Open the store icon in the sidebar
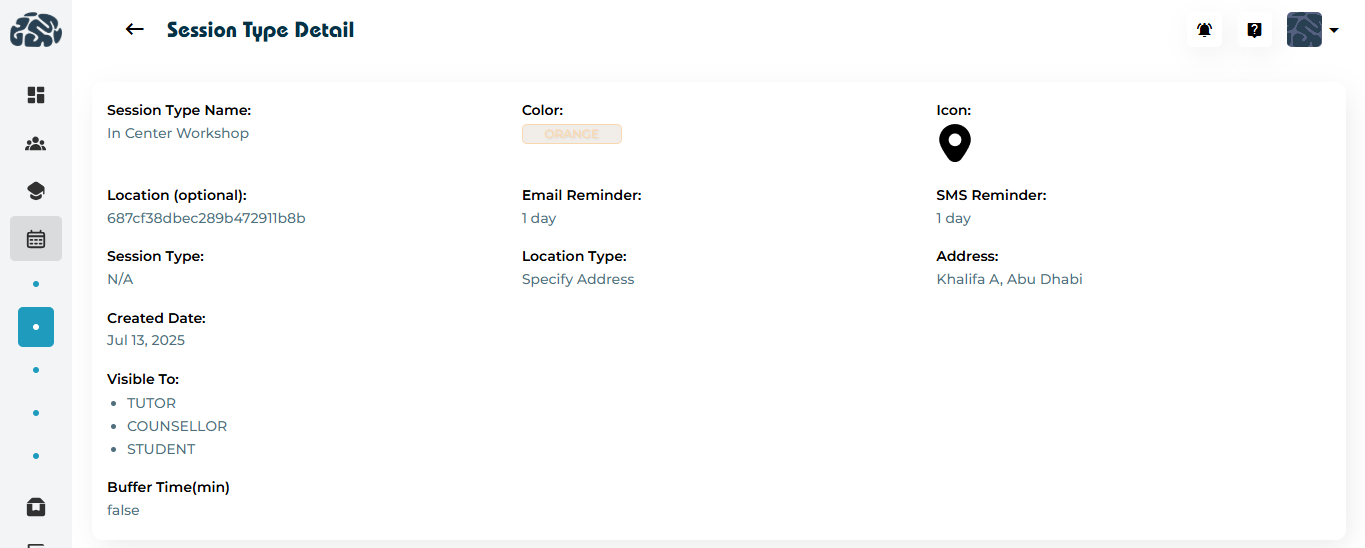The height and width of the screenshot is (548, 1365). pos(36,507)
